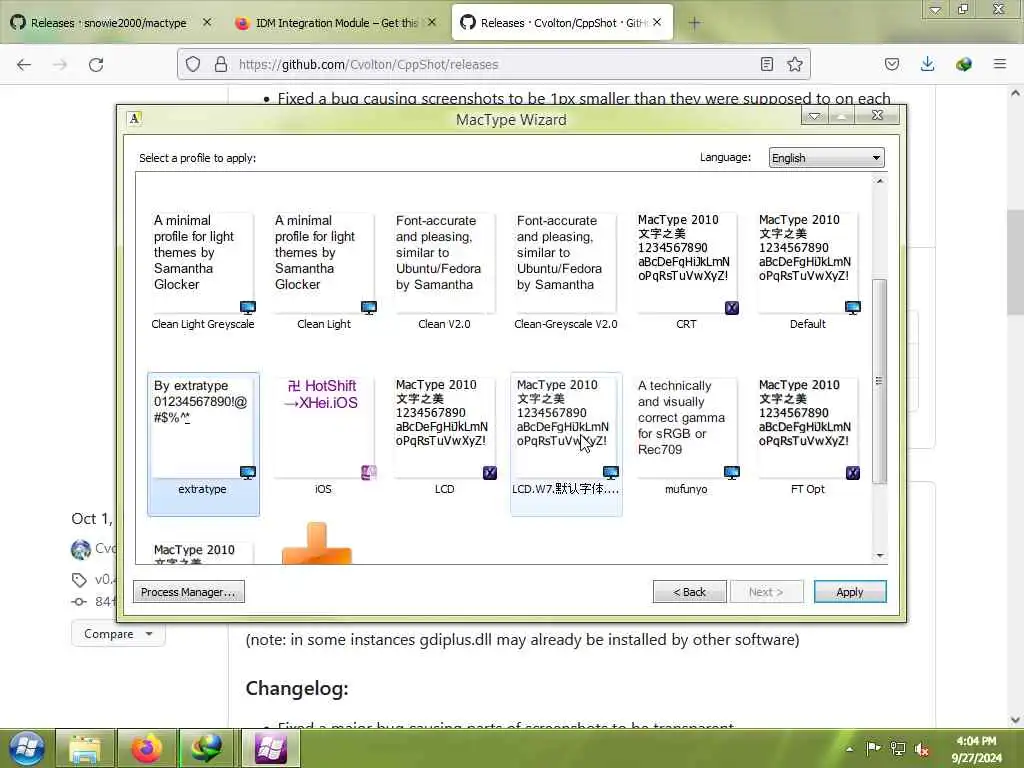This screenshot has height=768, width=1024.
Task: Click the Internet Download Manager taskbar icon
Action: coord(206,748)
